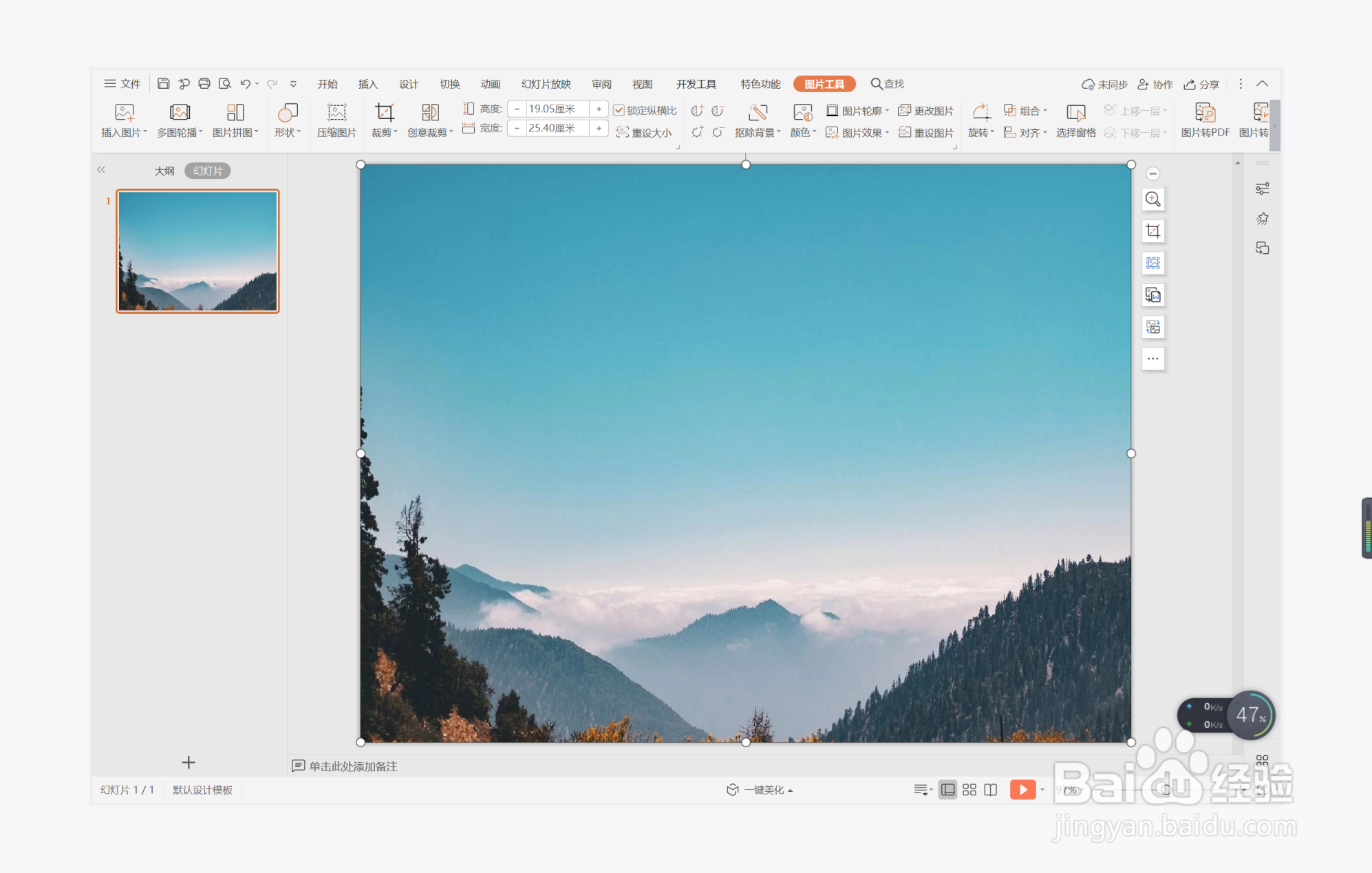
Task: Open Selection Pane (选择窗格) icon
Action: pyautogui.click(x=1075, y=113)
